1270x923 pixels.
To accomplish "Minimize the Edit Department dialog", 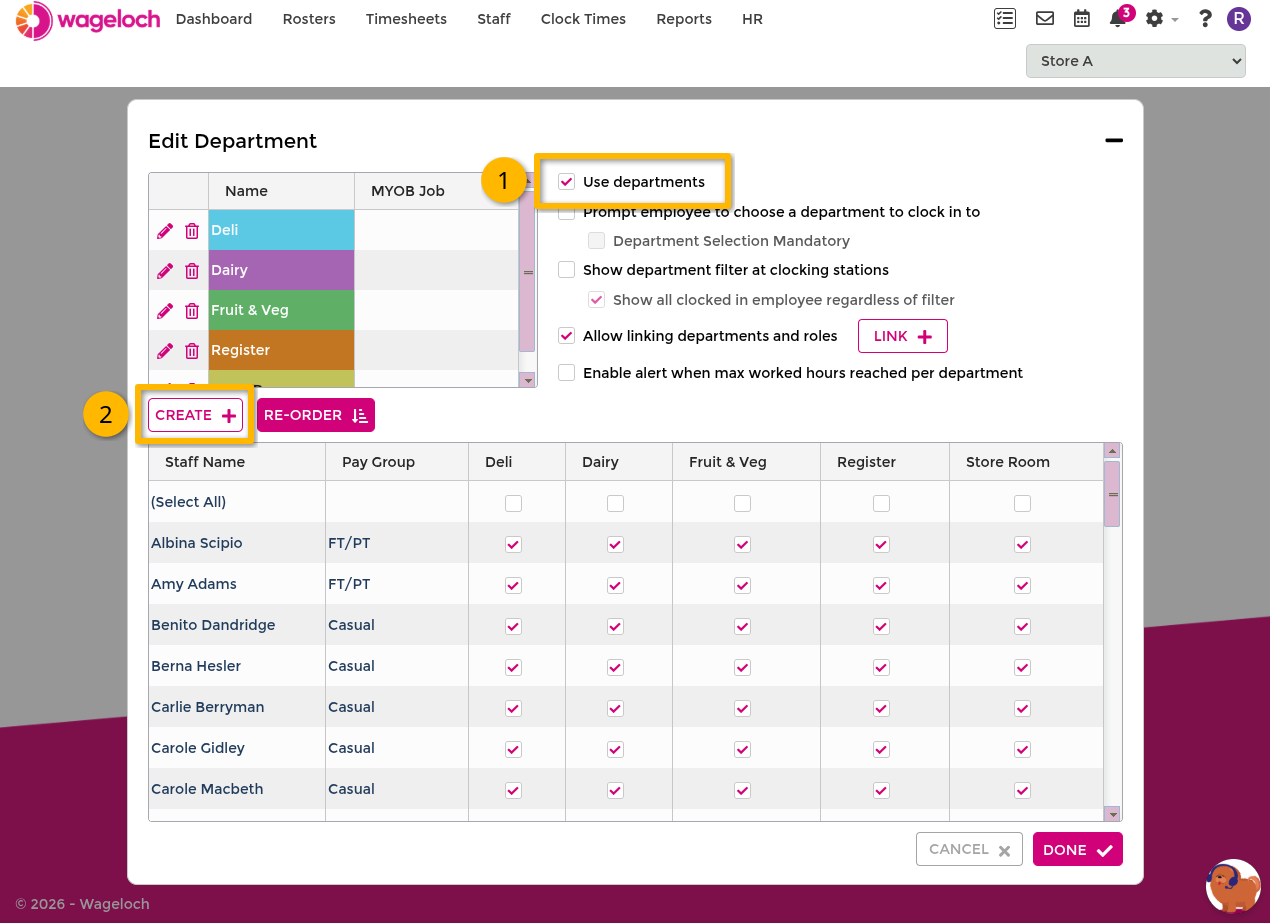I will [1114, 141].
